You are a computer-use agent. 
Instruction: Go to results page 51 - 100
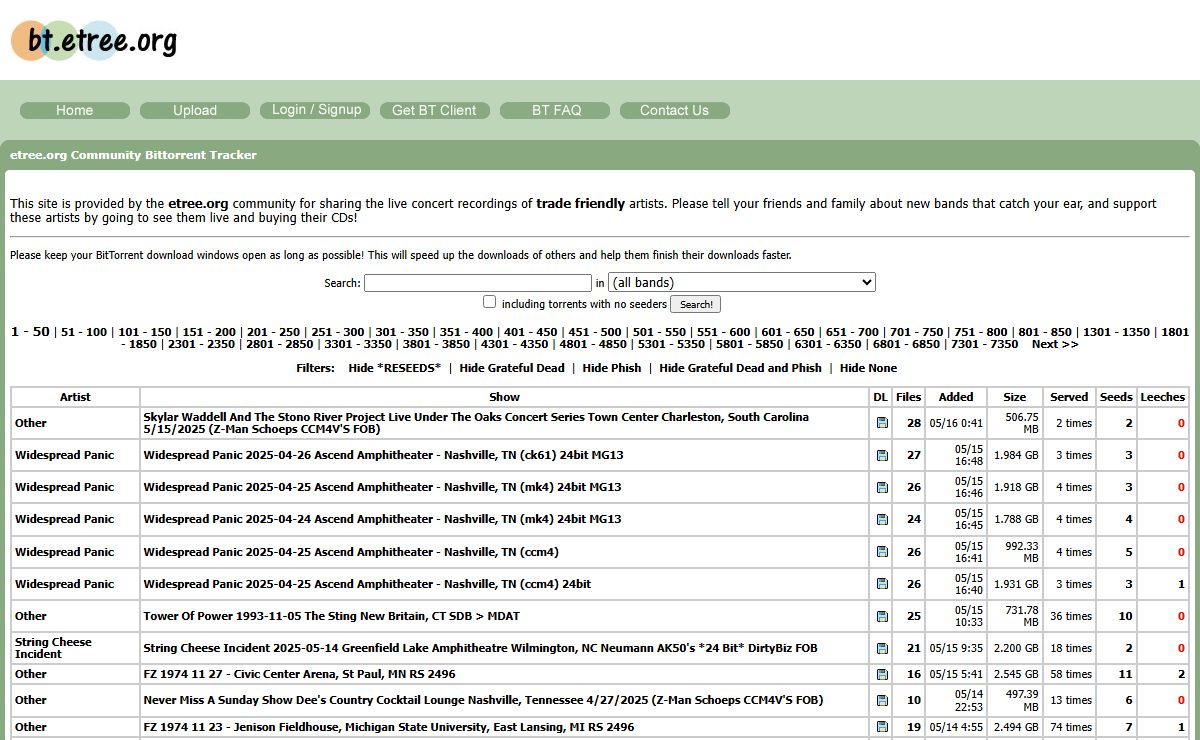(x=84, y=332)
